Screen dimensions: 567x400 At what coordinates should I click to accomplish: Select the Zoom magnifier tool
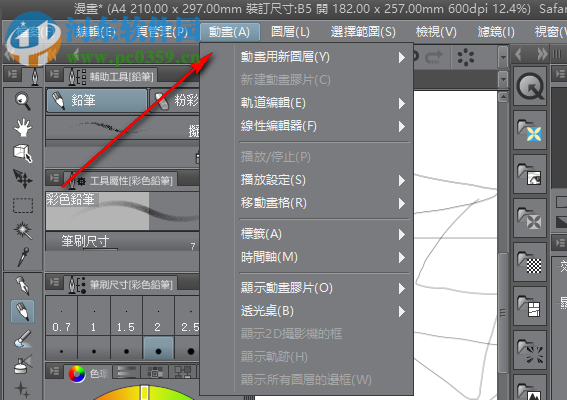point(22,101)
